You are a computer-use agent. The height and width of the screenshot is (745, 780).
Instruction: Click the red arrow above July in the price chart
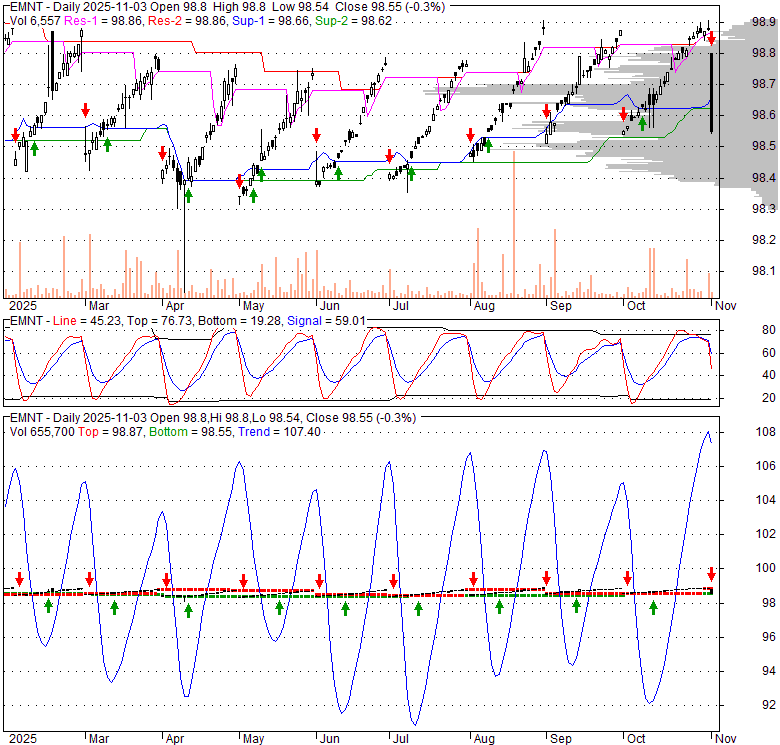tap(390, 156)
